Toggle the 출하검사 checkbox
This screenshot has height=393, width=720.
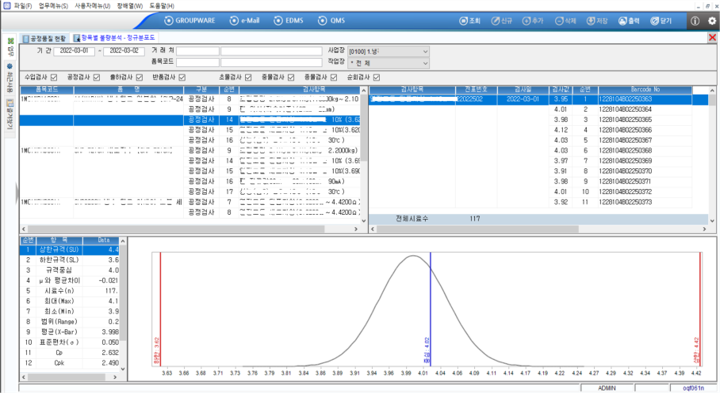(x=139, y=77)
